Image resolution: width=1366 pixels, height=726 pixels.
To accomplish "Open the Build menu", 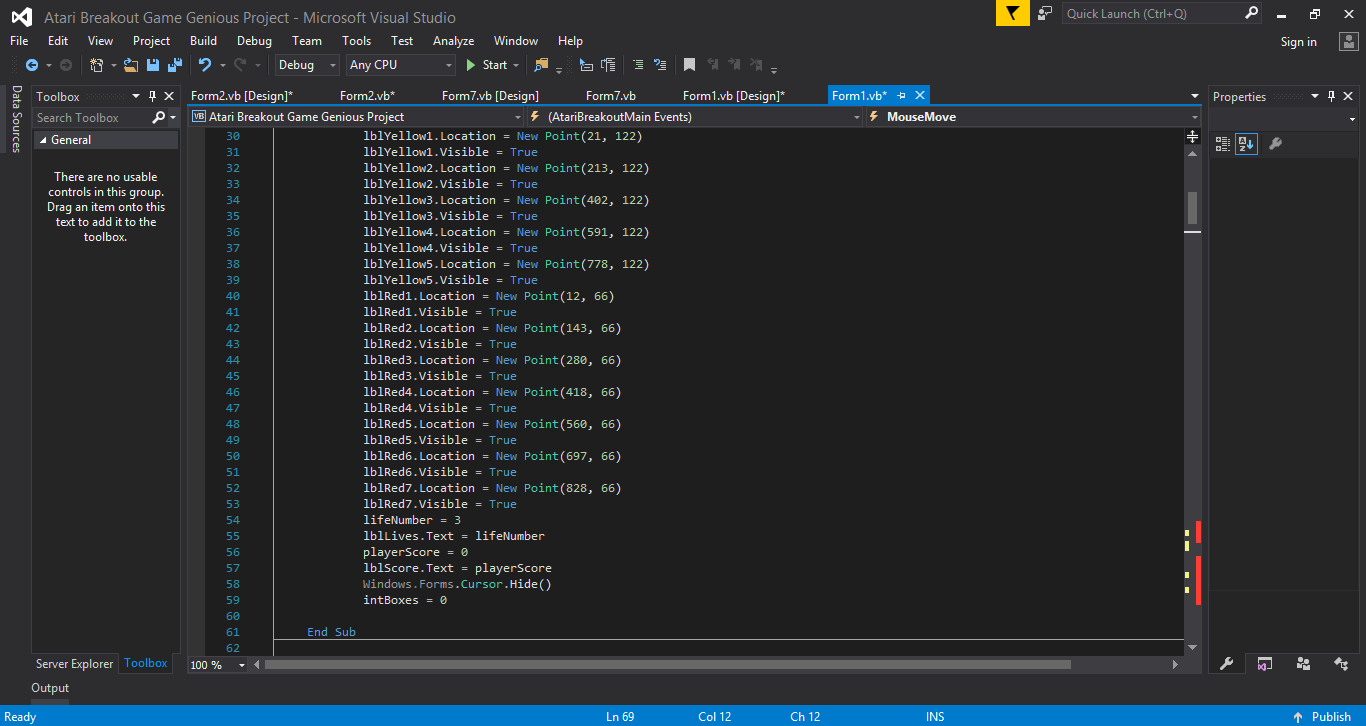I will click(203, 41).
